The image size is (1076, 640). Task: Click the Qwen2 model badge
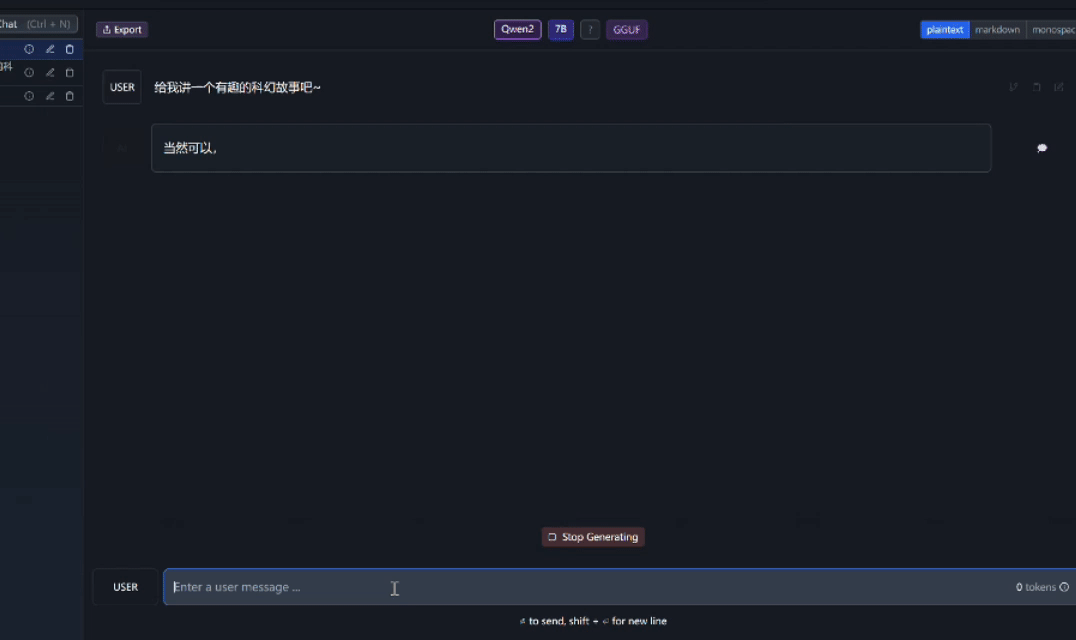pyautogui.click(x=517, y=30)
